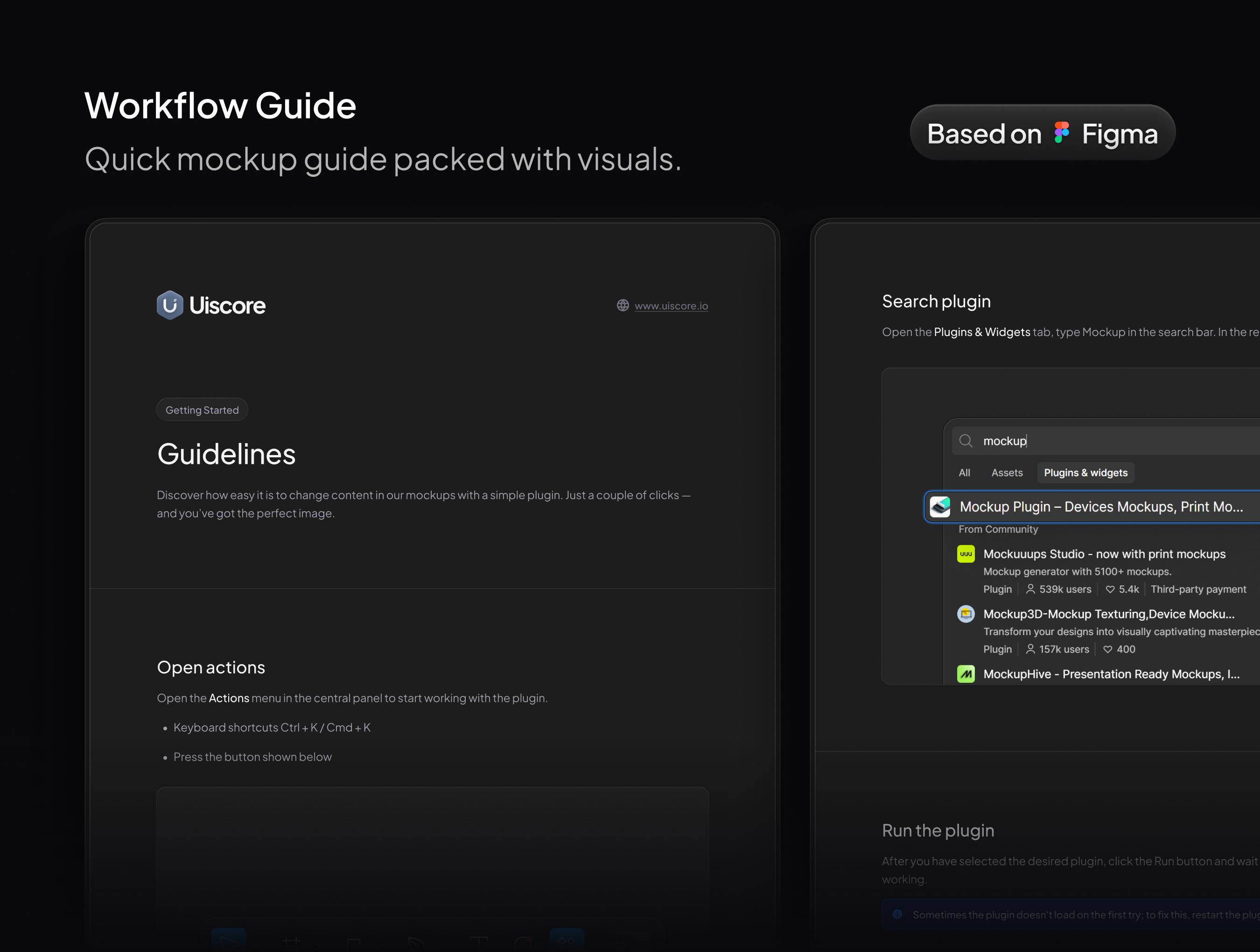Select the highlighted Mockup Plugin search result

1100,506
